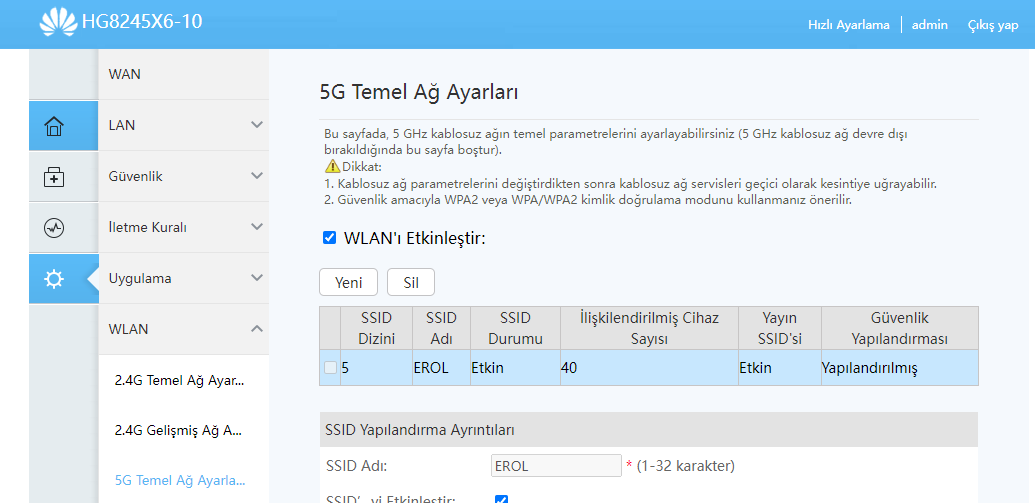Open 2.4G Gelişmiş Ağ Ayarları page

pyautogui.click(x=178, y=430)
